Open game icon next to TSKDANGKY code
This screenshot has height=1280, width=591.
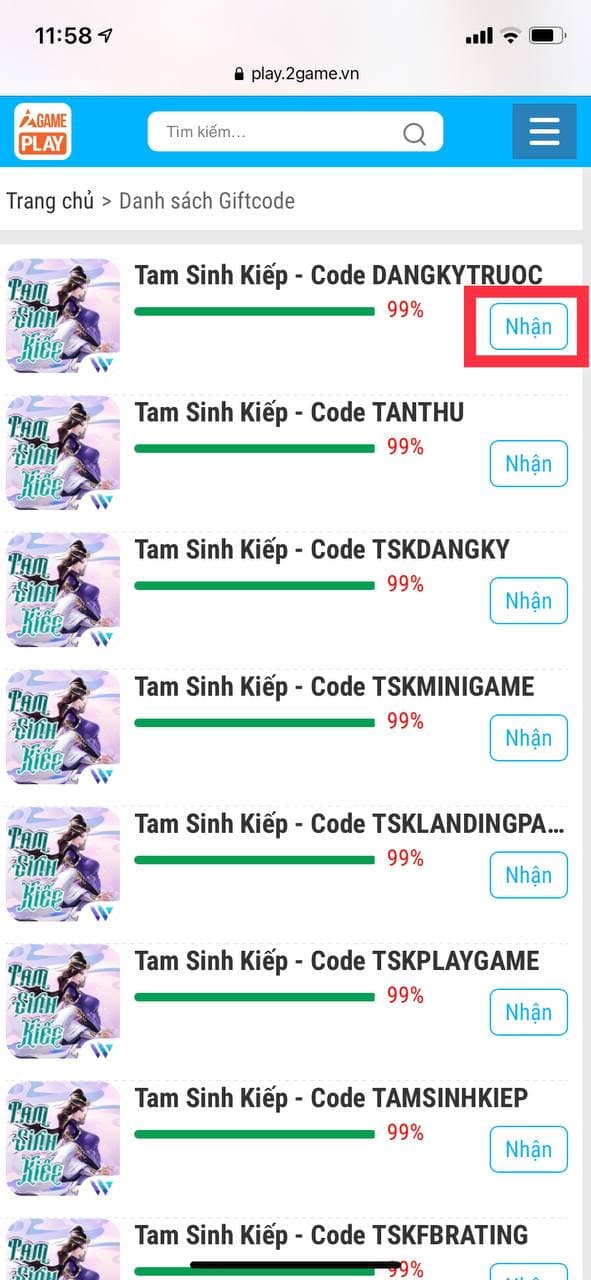(x=63, y=590)
